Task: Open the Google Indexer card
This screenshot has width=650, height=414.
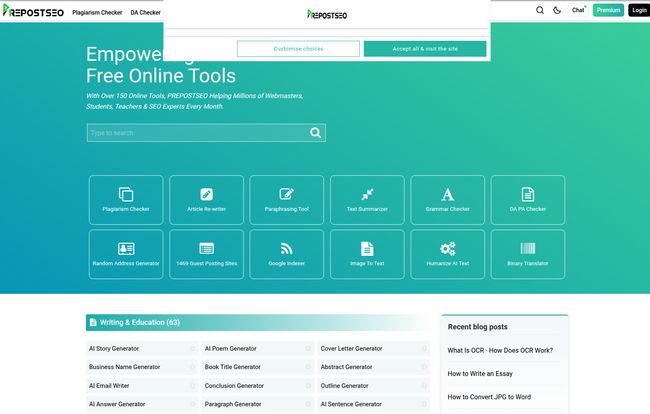Action: pyautogui.click(x=286, y=254)
